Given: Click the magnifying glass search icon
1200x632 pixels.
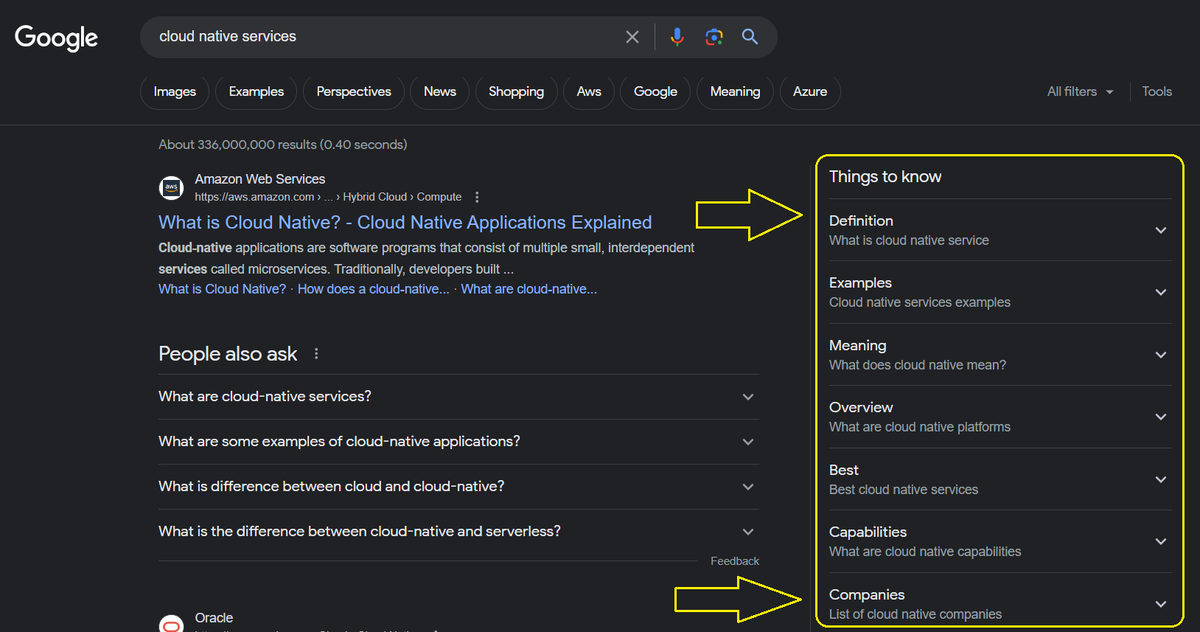Looking at the screenshot, I should point(750,37).
